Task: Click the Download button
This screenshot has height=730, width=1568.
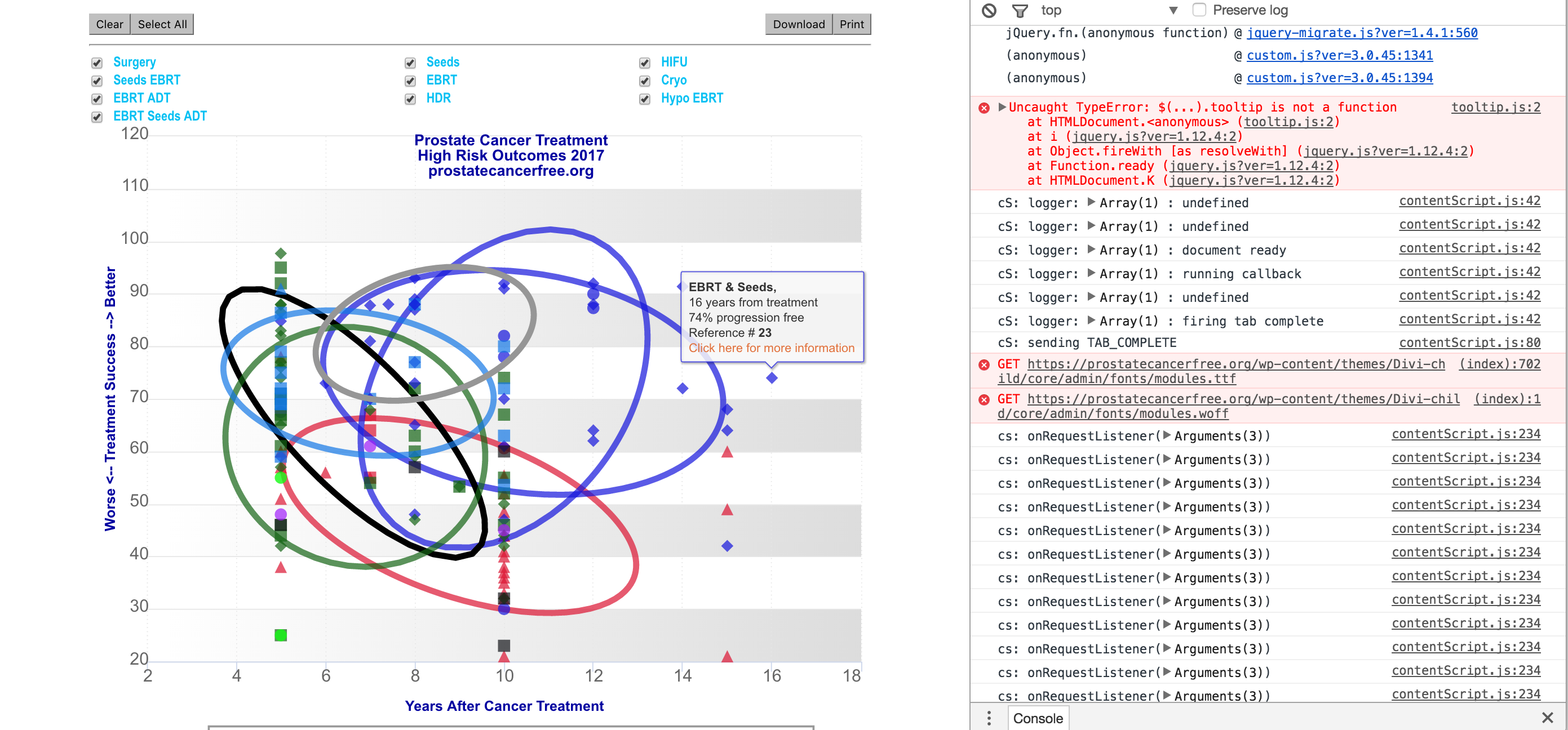Action: pyautogui.click(x=798, y=24)
